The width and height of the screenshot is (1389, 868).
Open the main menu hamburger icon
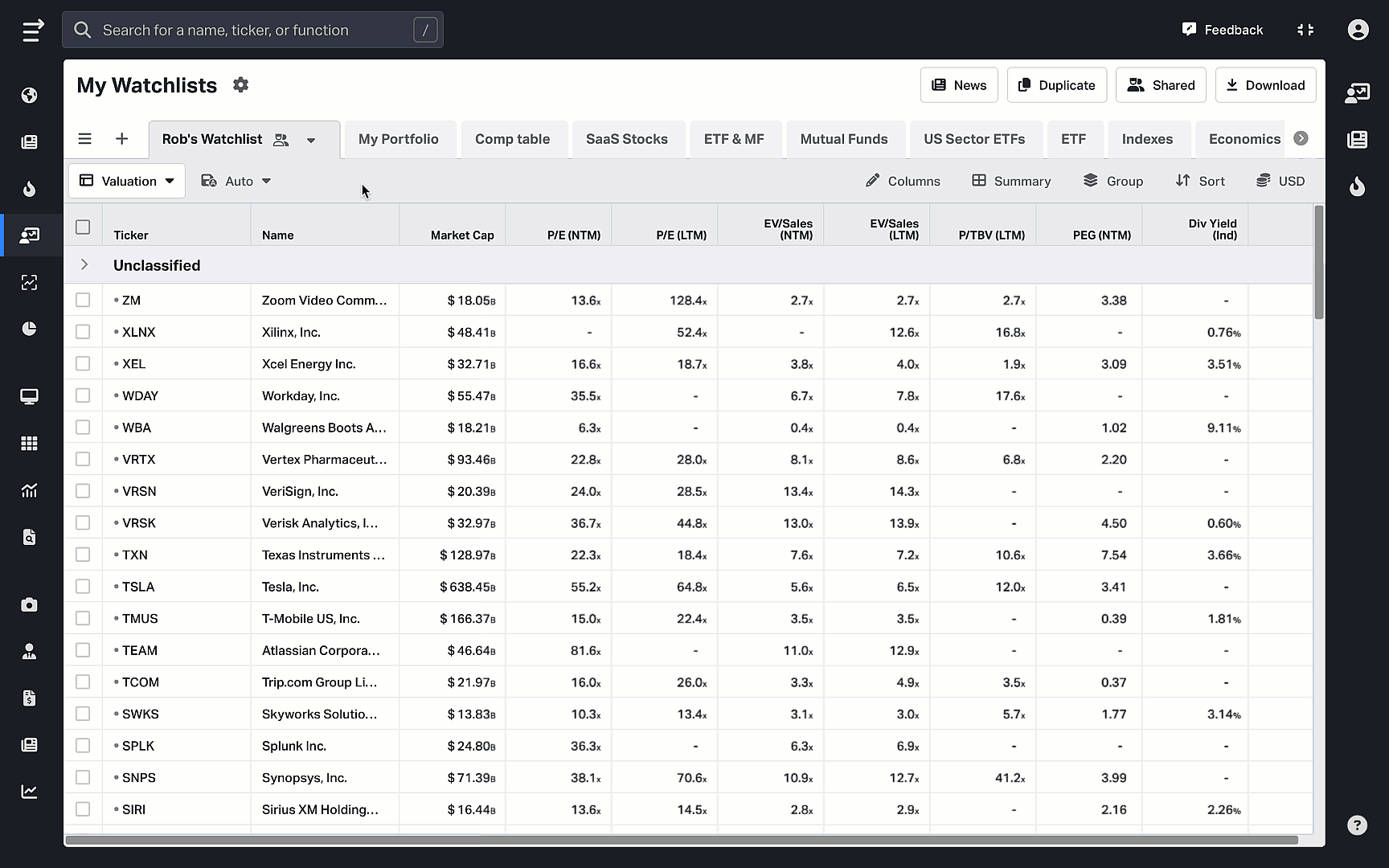pyautogui.click(x=32, y=31)
